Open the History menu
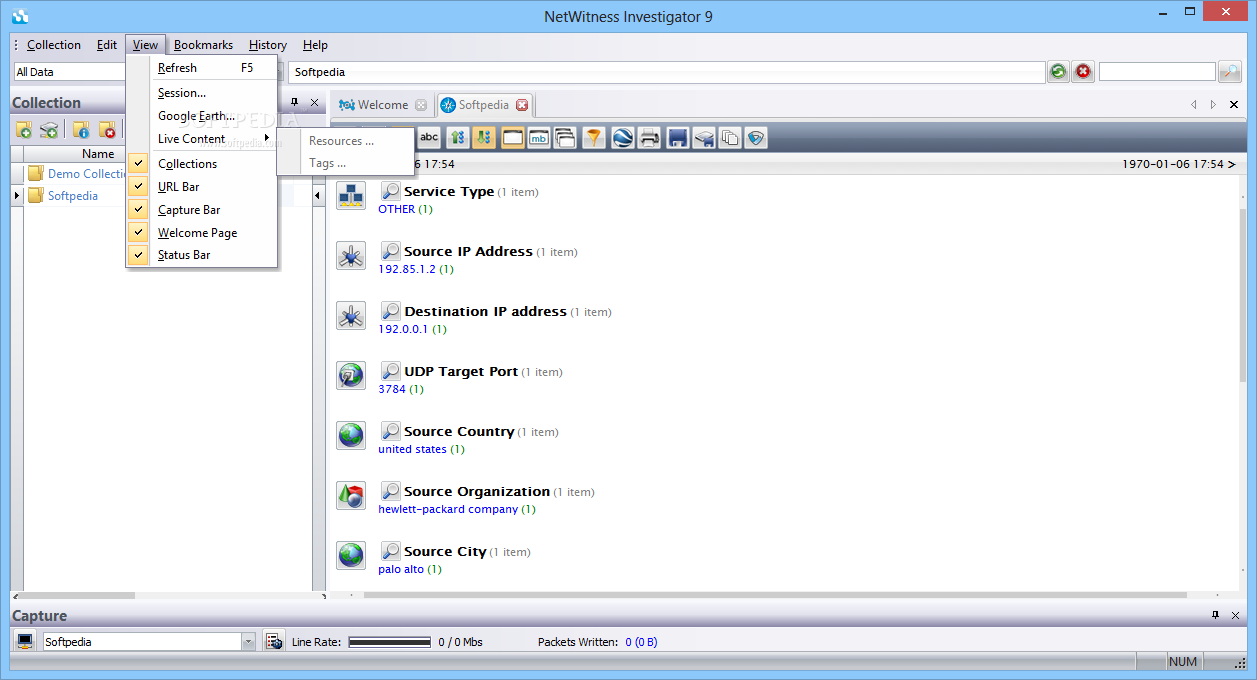 268,45
